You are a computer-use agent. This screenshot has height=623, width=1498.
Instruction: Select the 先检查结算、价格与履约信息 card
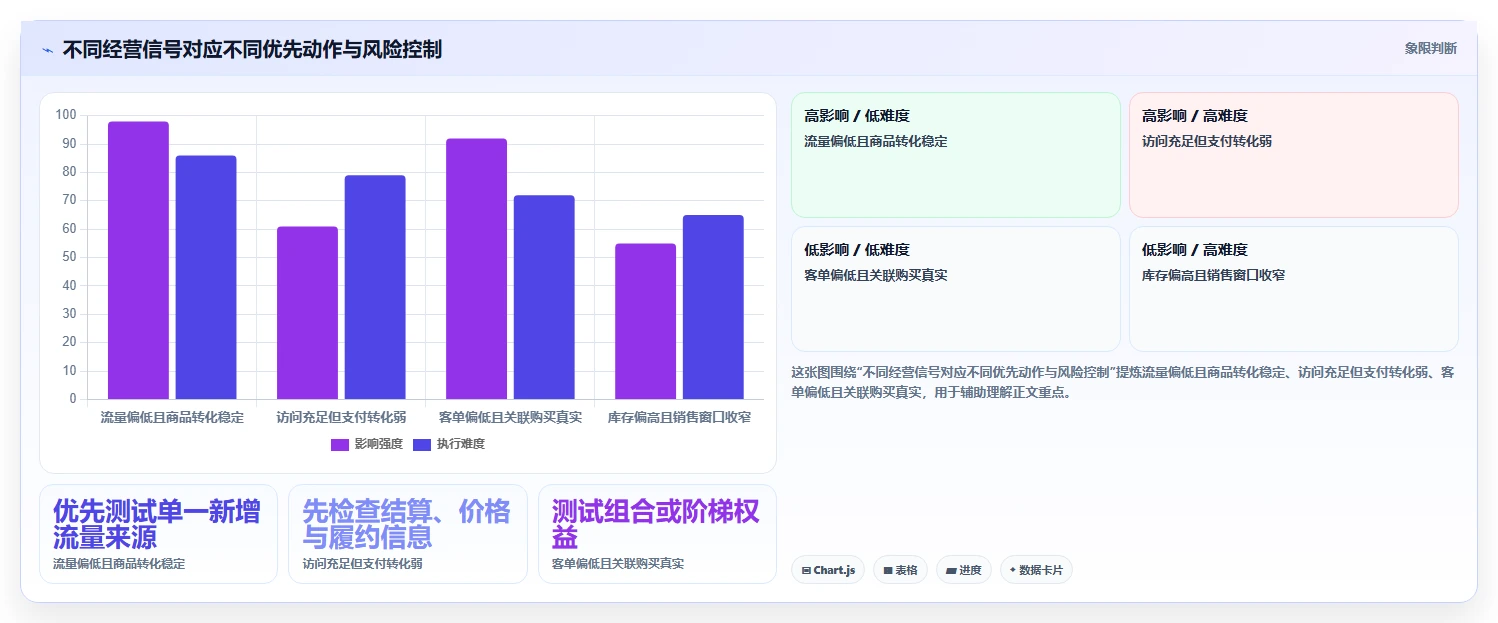[x=408, y=534]
